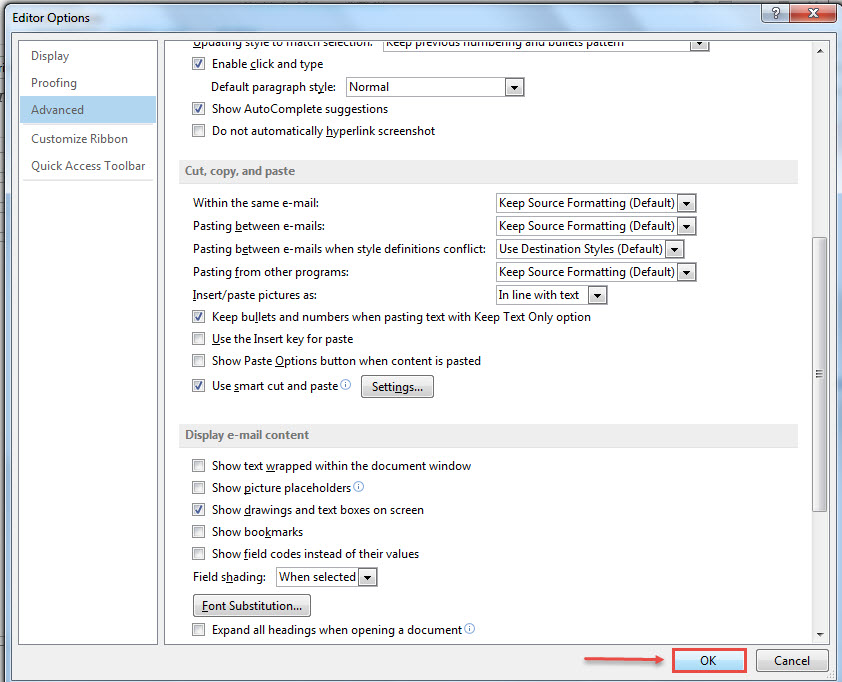Click the smart cut Settings button
Screen dimensions: 842x682
pyautogui.click(x=397, y=387)
